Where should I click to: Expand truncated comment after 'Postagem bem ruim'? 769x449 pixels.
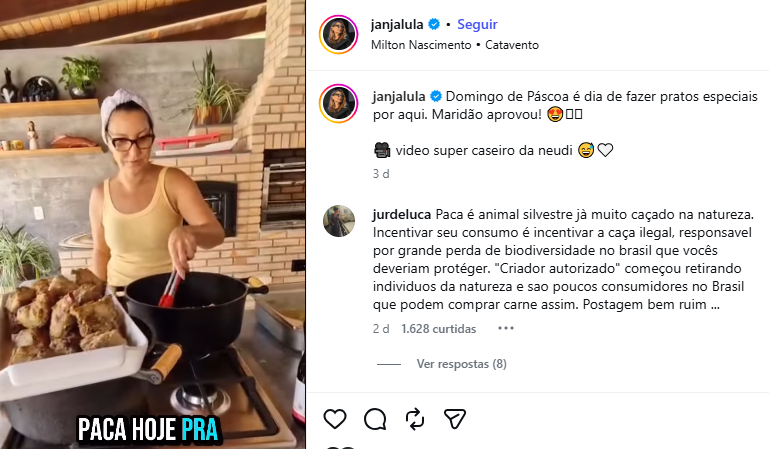pyautogui.click(x=715, y=305)
